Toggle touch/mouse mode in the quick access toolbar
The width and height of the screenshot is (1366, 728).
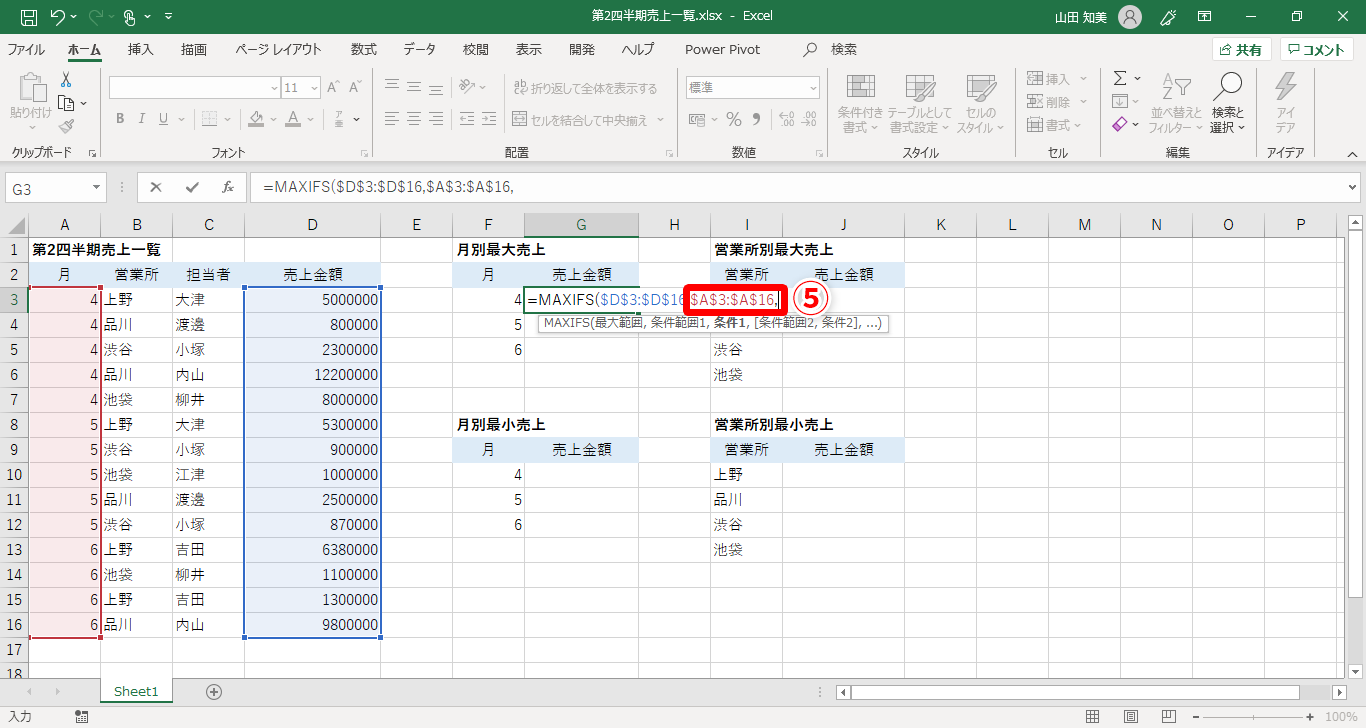click(x=132, y=17)
